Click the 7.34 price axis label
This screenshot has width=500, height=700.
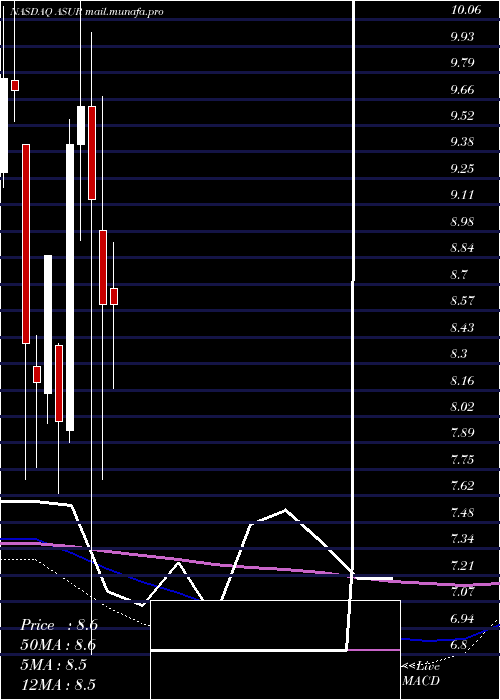click(462, 539)
